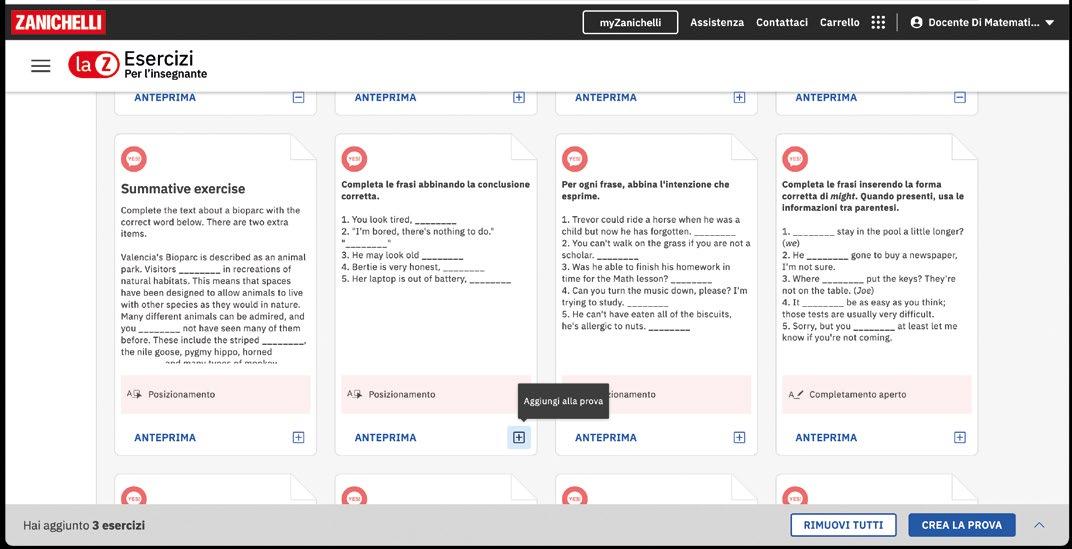
Task: Preview 'forma corretta di might' card
Action: tap(827, 438)
